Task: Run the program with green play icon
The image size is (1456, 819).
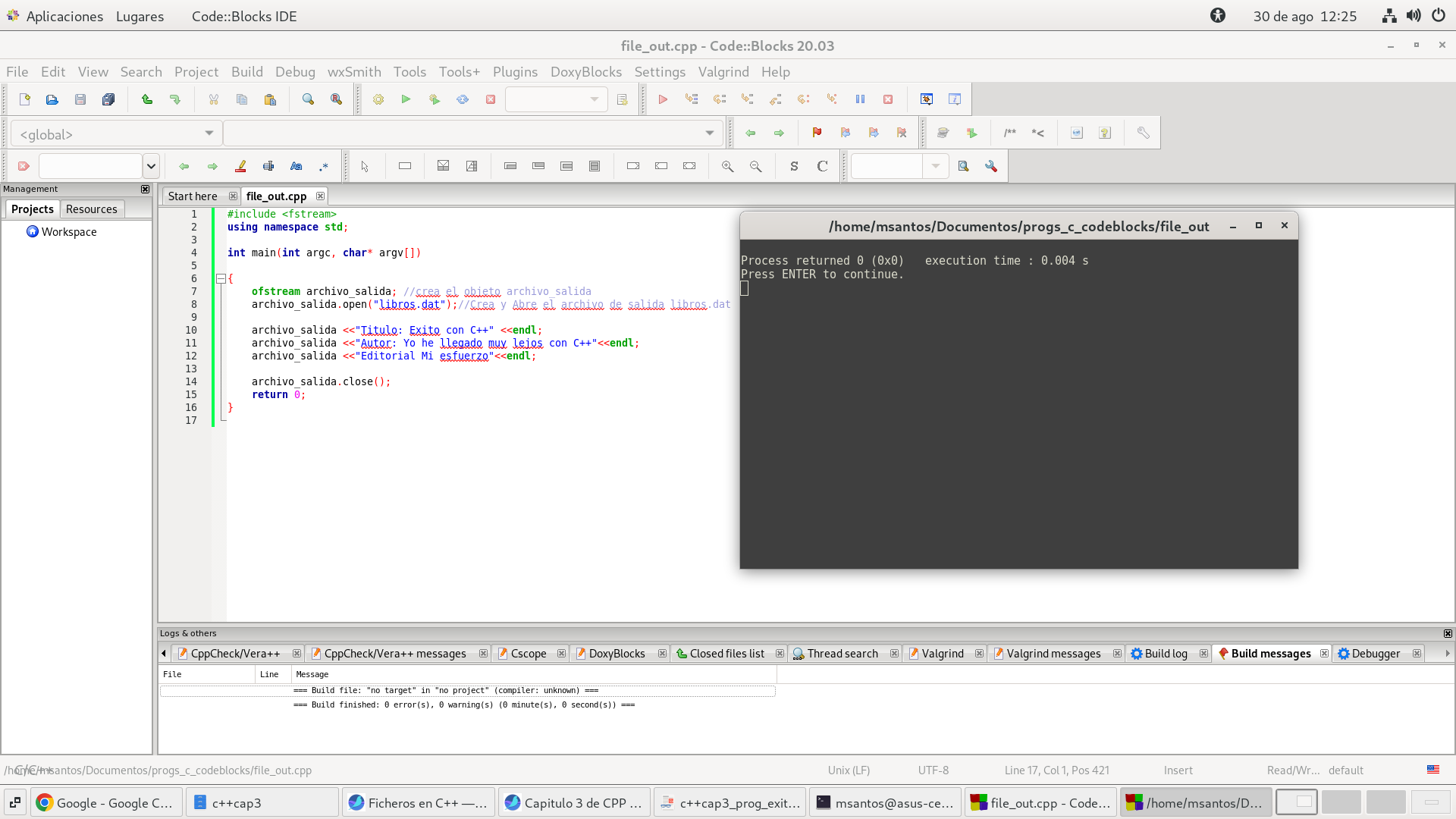Action: click(x=406, y=99)
